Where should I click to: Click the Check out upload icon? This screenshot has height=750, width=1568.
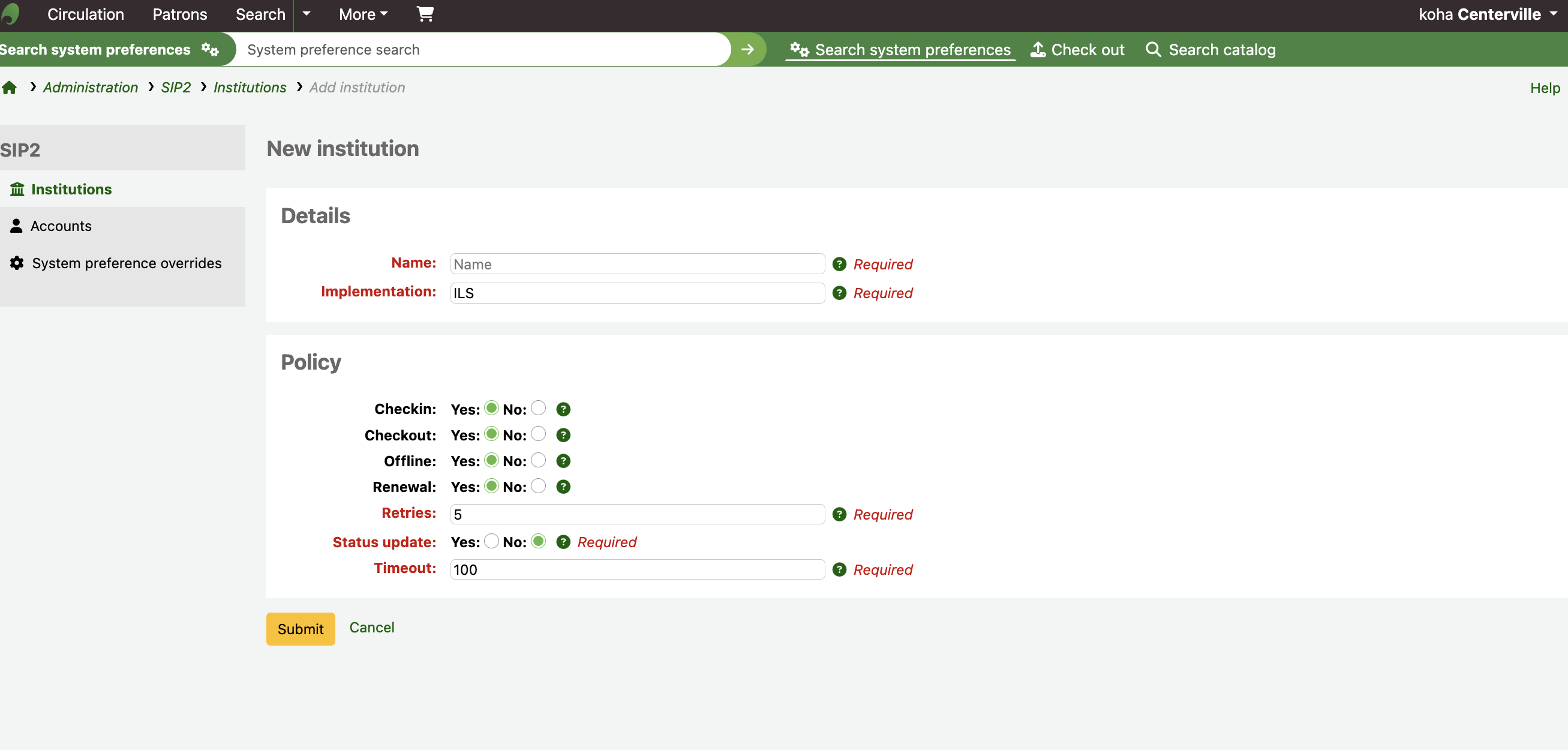(x=1038, y=49)
